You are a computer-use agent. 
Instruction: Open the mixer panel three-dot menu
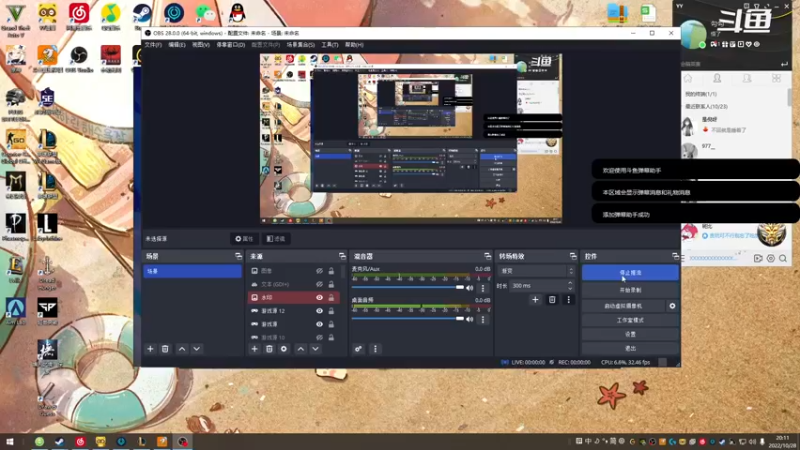375,349
